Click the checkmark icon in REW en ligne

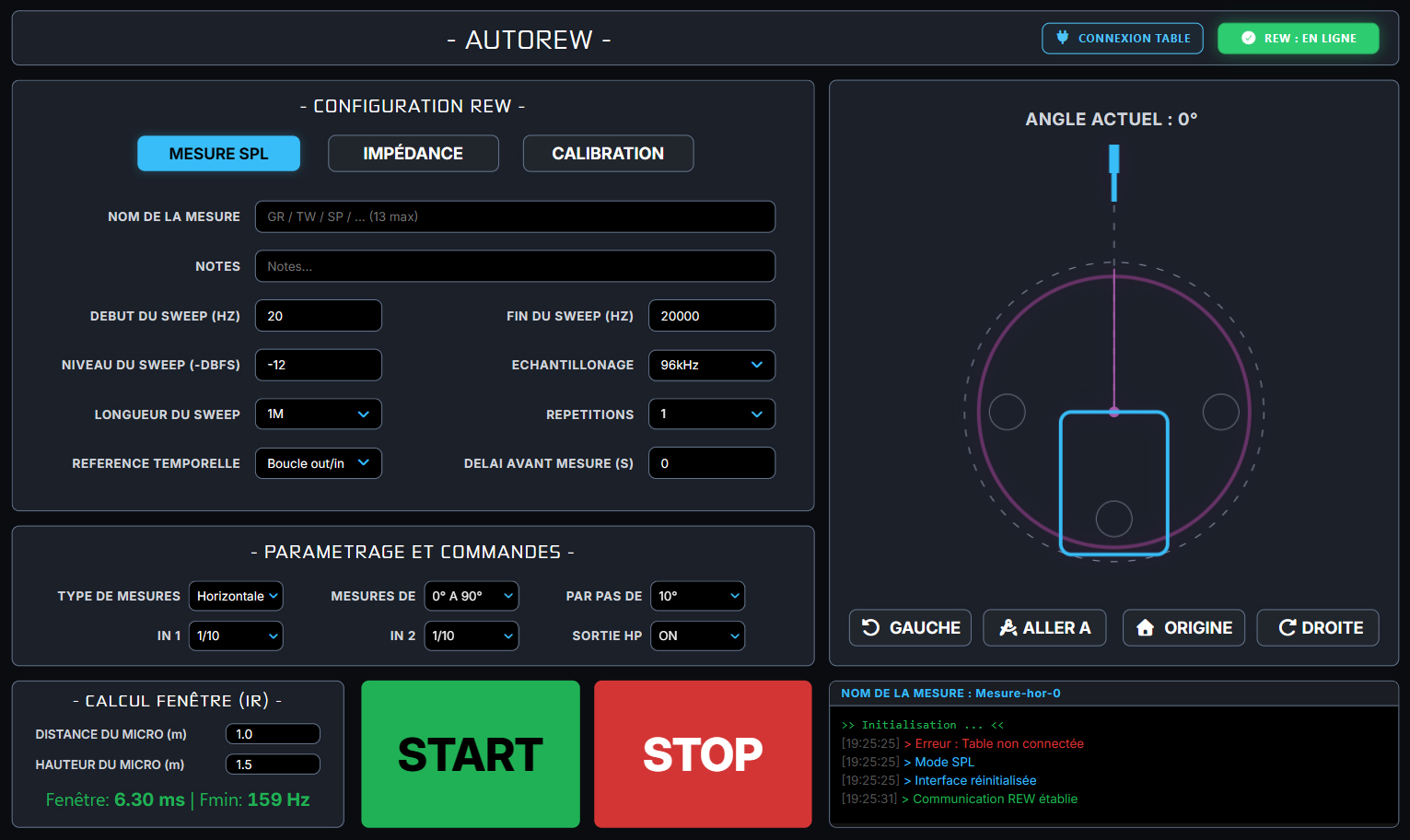1248,38
